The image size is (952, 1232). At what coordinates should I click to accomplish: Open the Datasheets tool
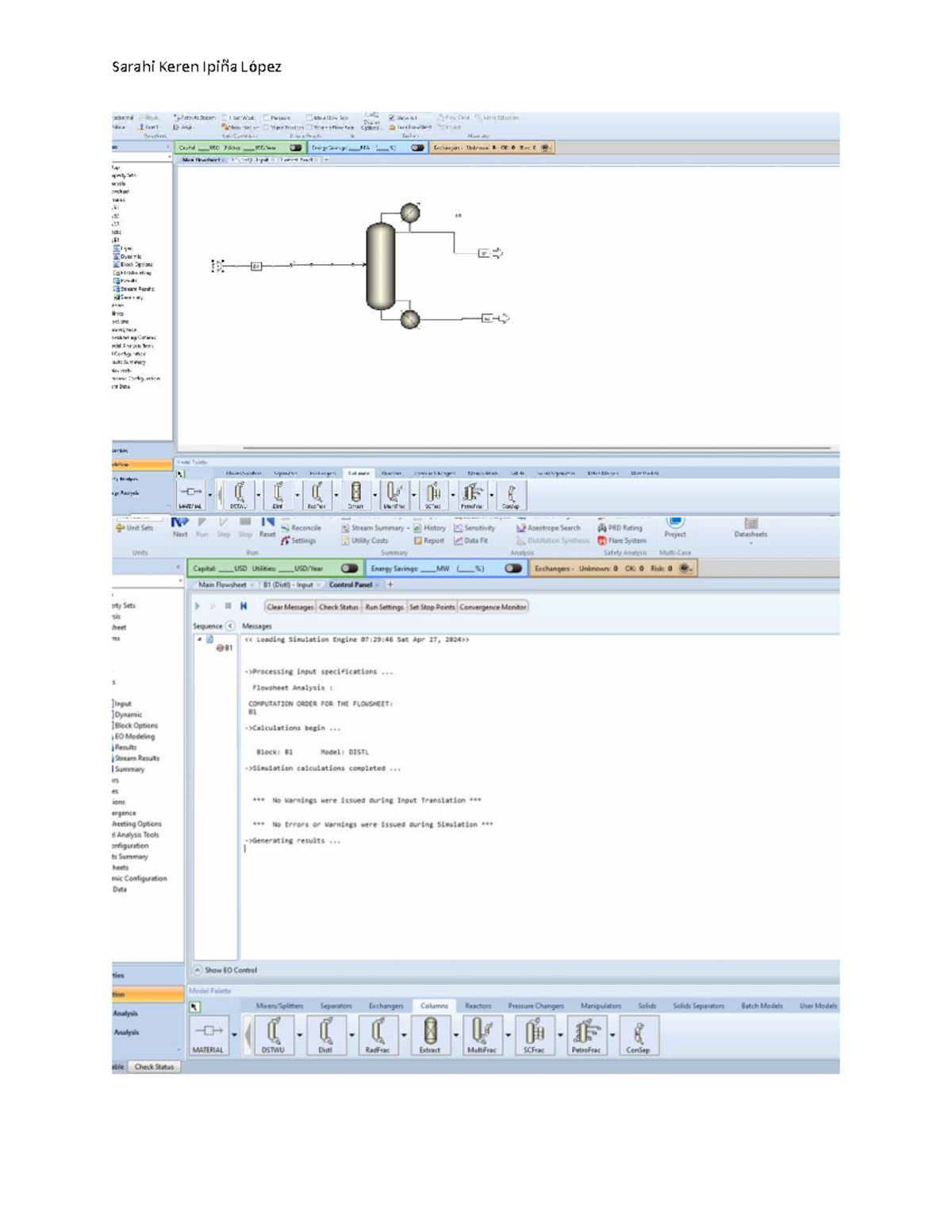(752, 528)
